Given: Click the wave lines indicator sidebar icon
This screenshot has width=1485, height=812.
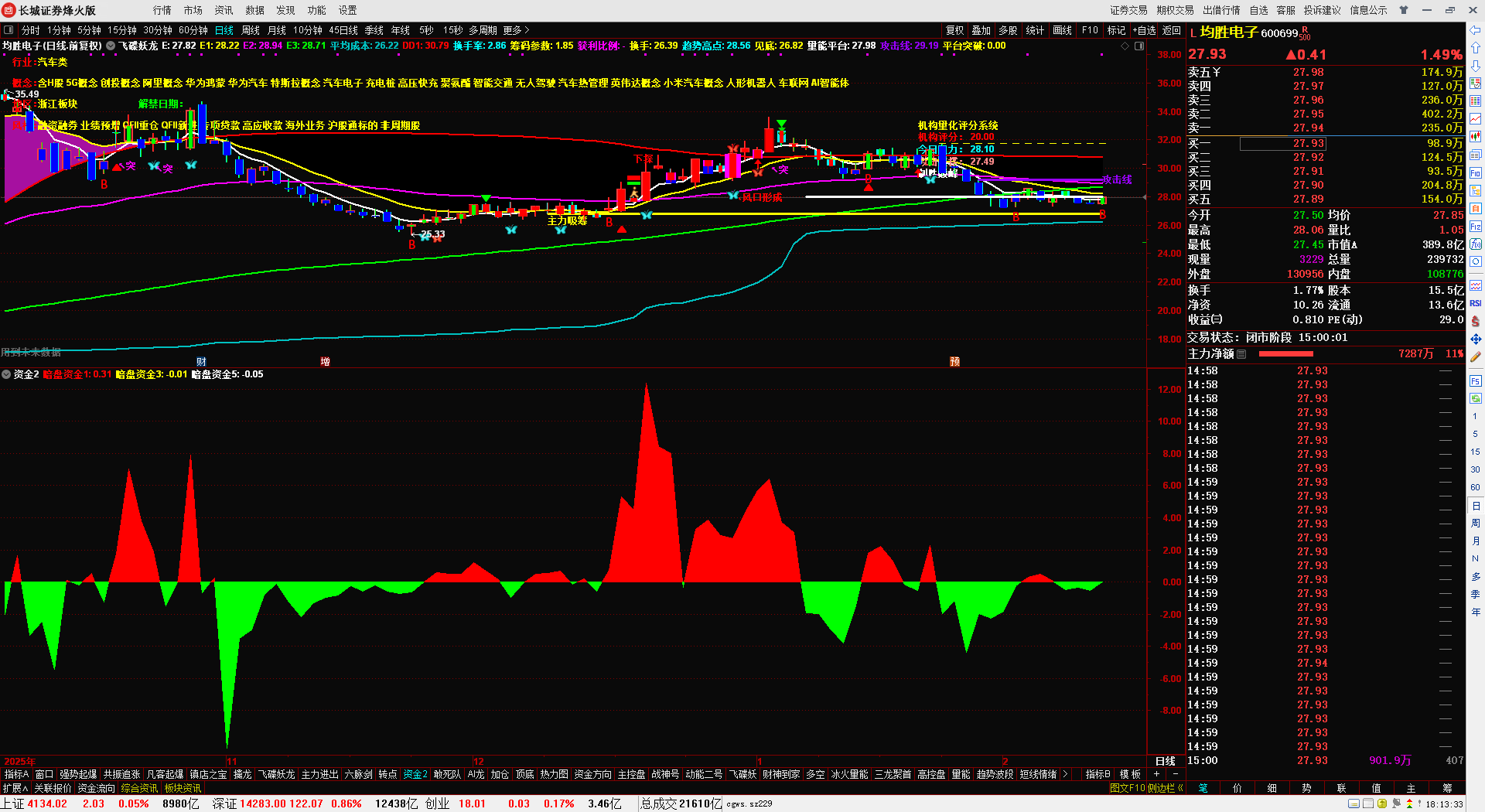Looking at the screenshot, I should (1476, 285).
